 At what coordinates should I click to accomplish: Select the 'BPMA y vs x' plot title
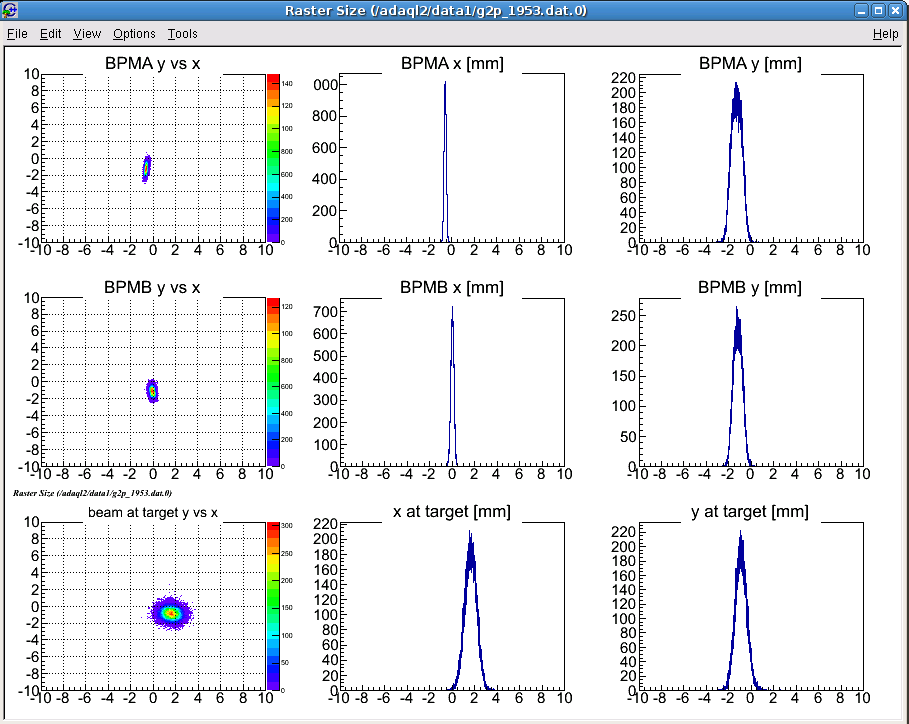(152, 64)
